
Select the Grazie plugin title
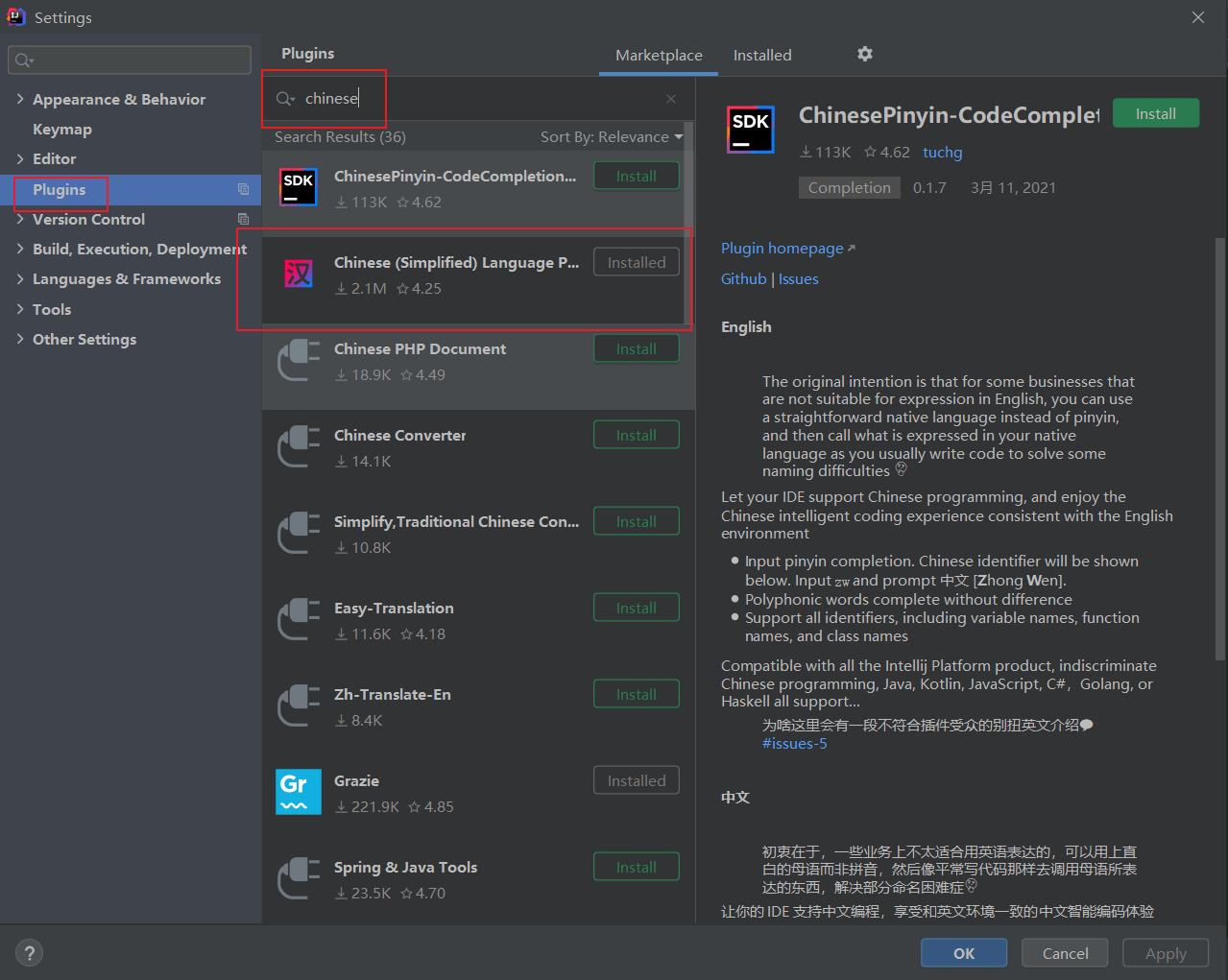coord(356,780)
